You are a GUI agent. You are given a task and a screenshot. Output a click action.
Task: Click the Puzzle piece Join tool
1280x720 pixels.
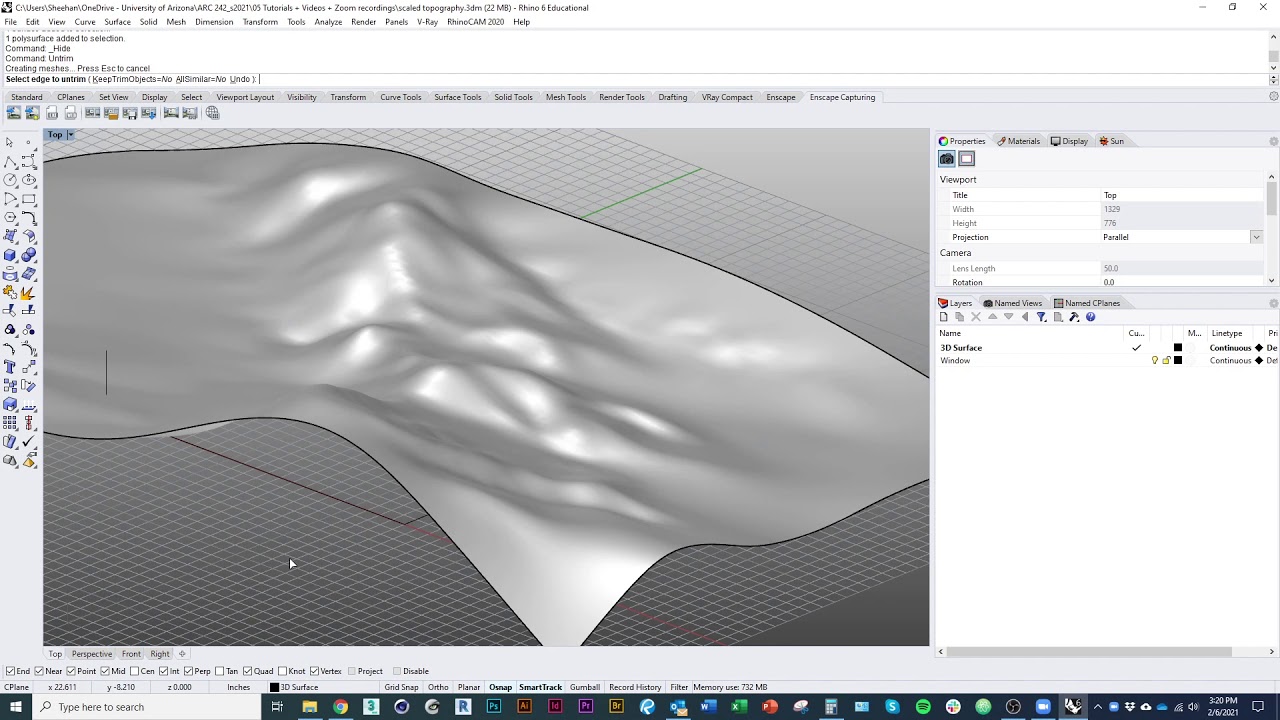click(x=10, y=294)
